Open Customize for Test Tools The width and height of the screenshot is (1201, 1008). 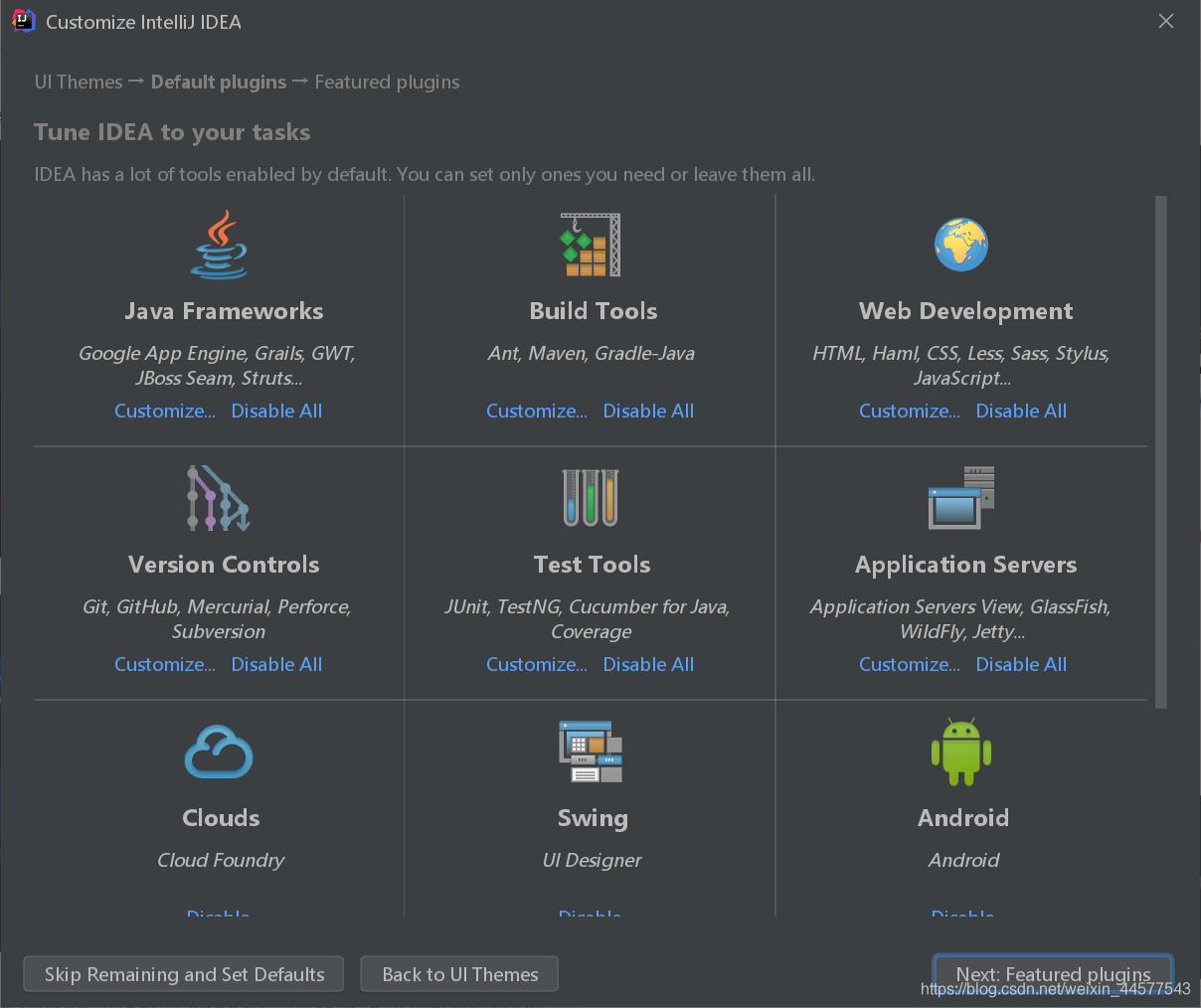(537, 665)
